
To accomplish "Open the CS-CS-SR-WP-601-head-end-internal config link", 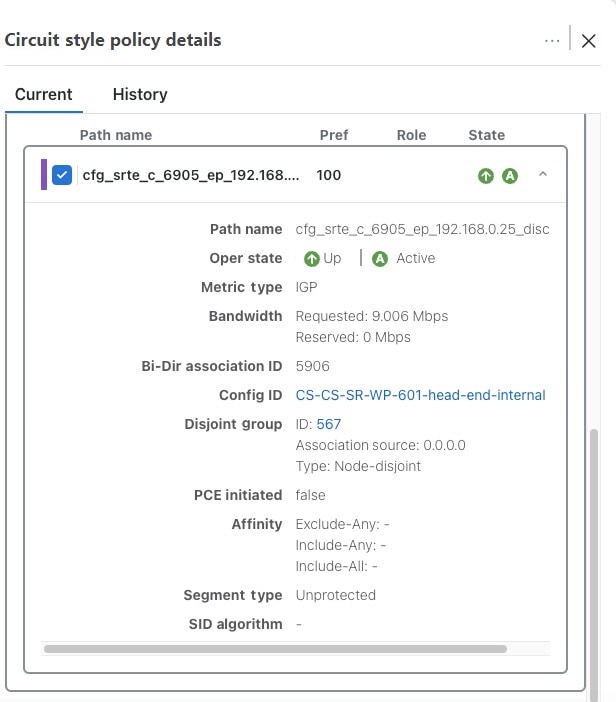I will point(420,395).
